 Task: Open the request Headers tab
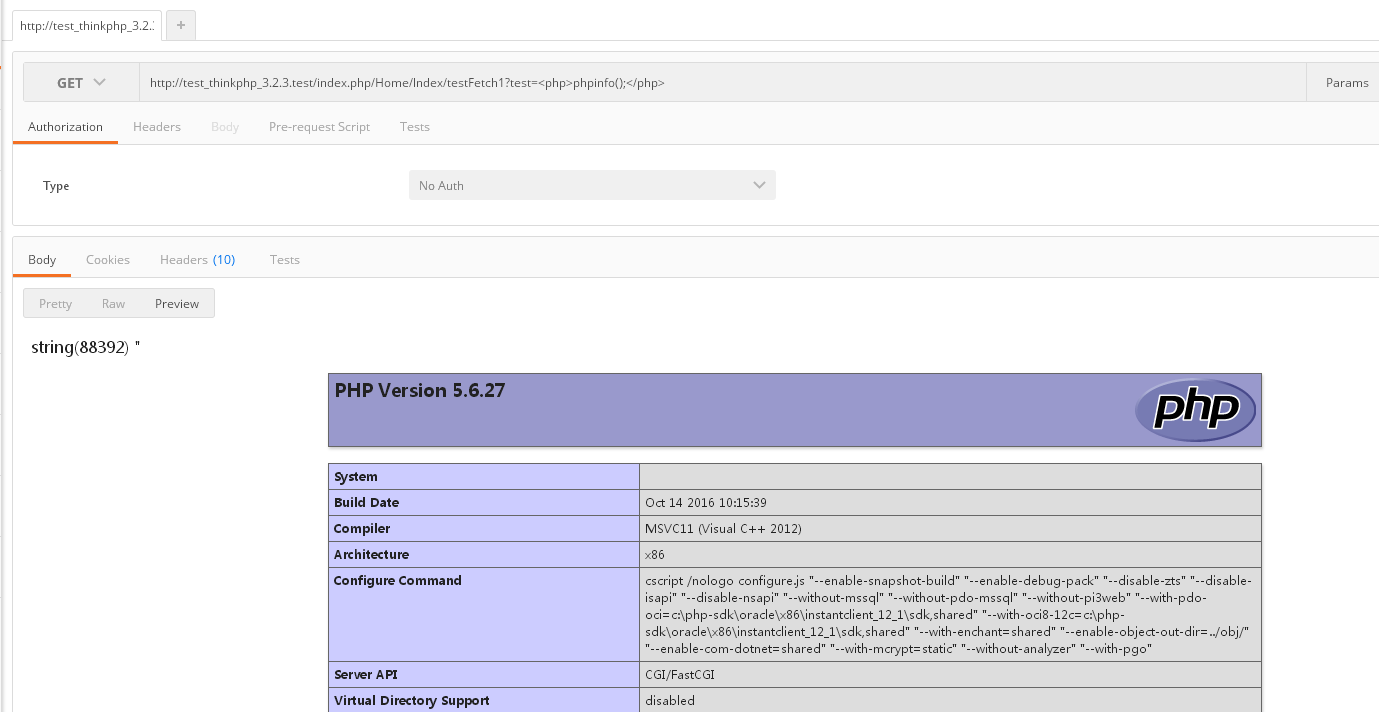157,127
